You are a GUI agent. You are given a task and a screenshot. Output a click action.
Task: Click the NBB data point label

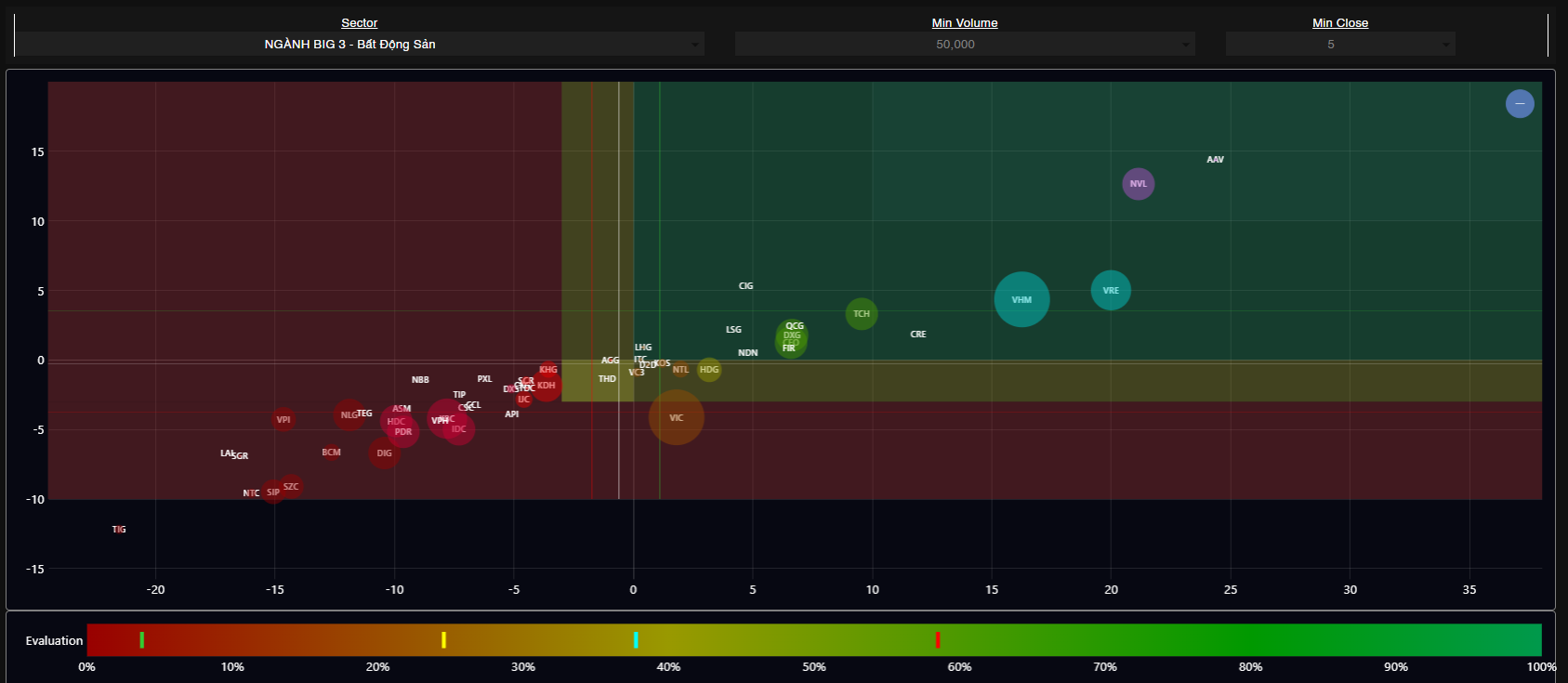420,380
